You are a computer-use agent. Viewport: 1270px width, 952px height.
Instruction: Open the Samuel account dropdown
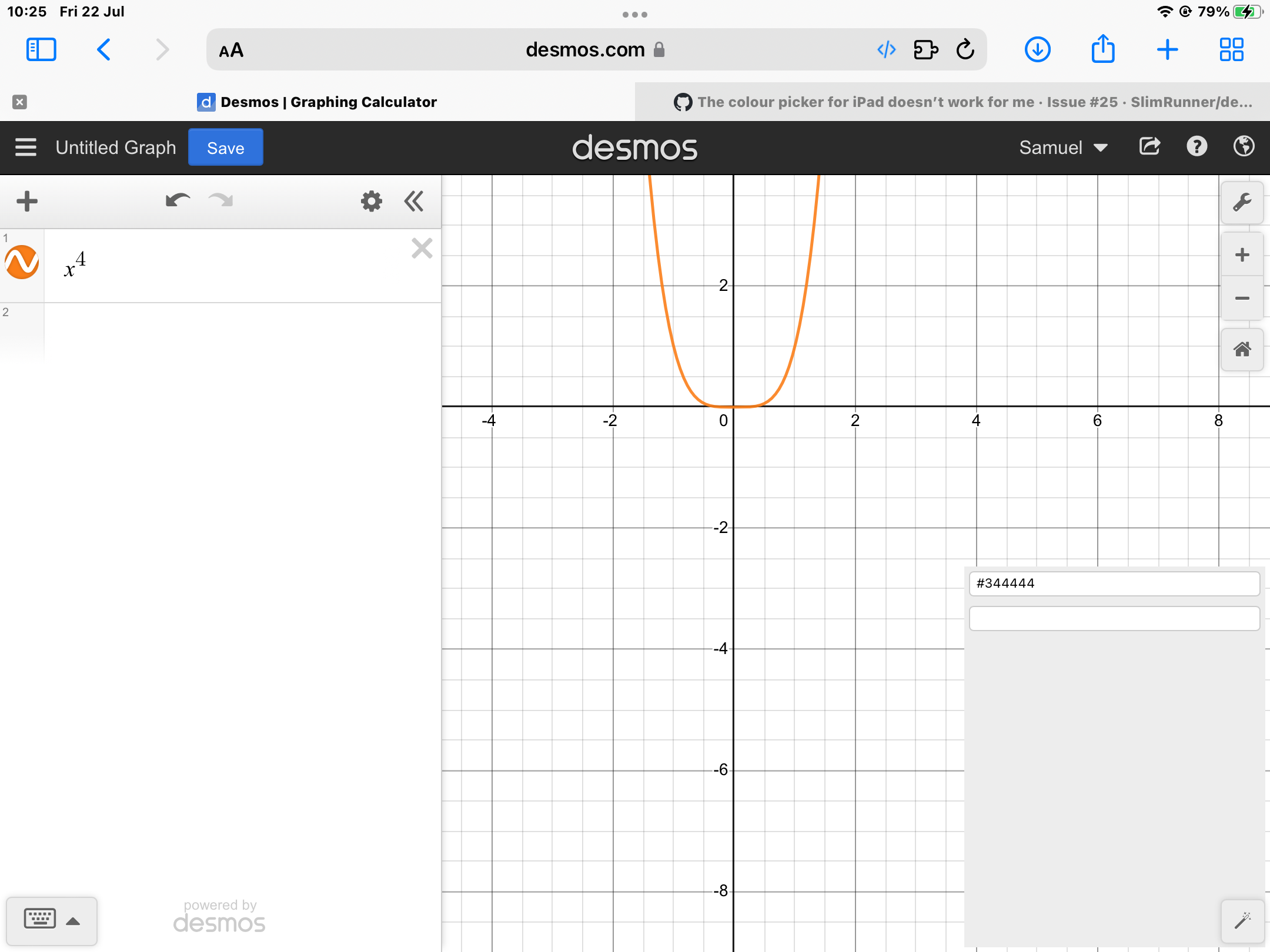click(x=1062, y=147)
